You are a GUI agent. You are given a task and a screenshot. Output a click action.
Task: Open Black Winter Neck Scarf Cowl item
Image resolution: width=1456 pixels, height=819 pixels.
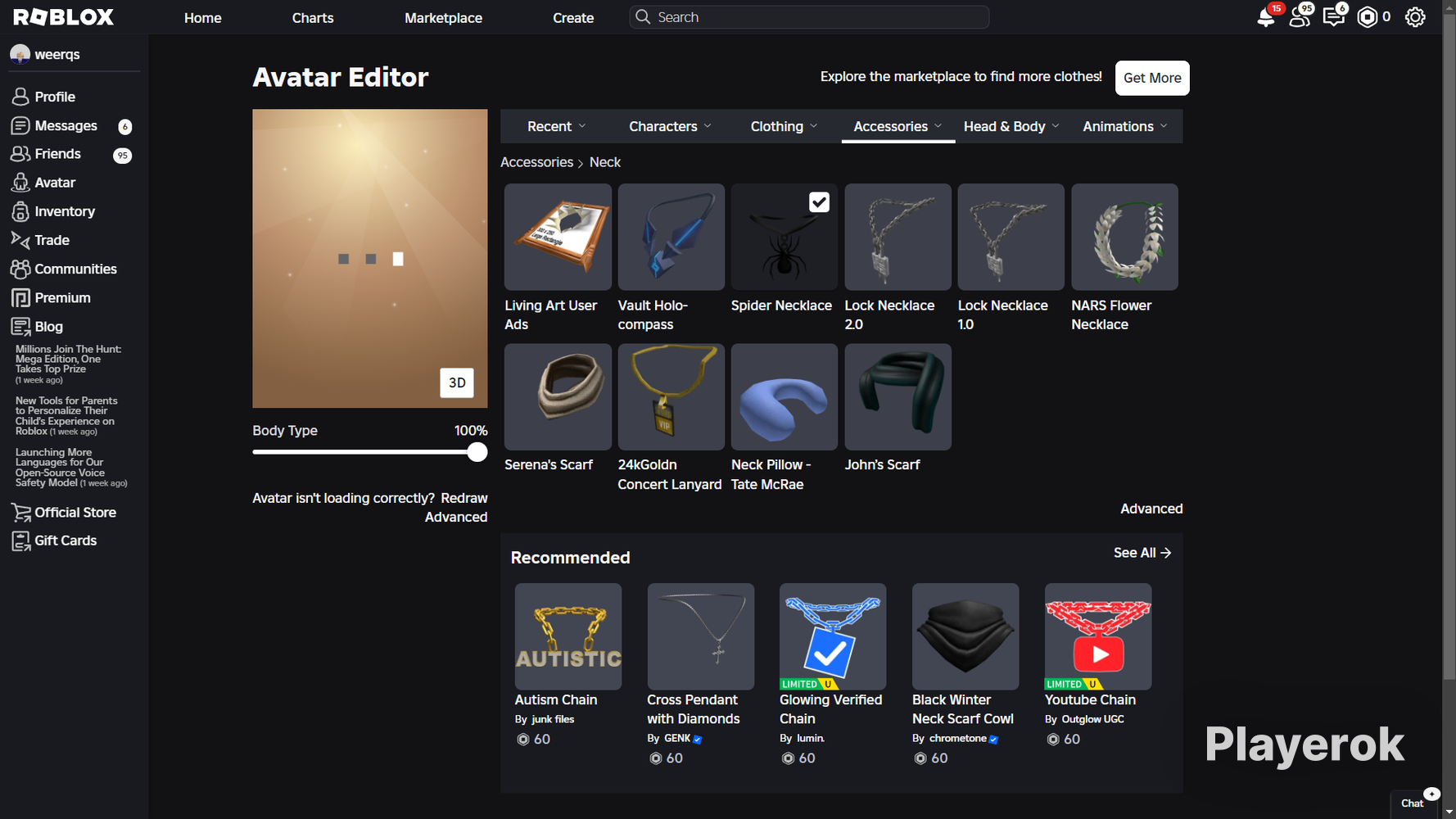pyautogui.click(x=965, y=636)
